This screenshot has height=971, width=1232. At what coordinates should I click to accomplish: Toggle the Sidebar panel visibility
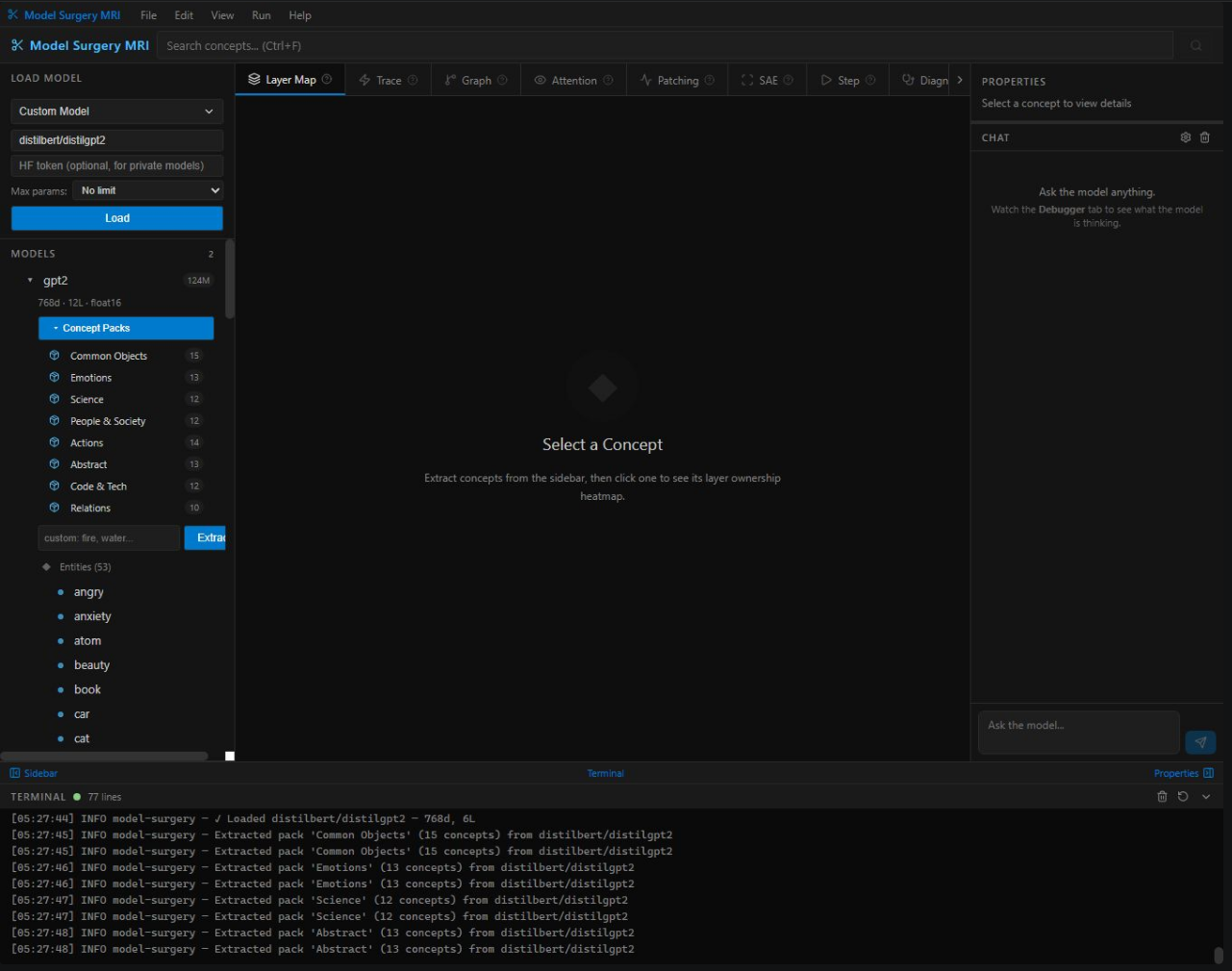click(34, 773)
